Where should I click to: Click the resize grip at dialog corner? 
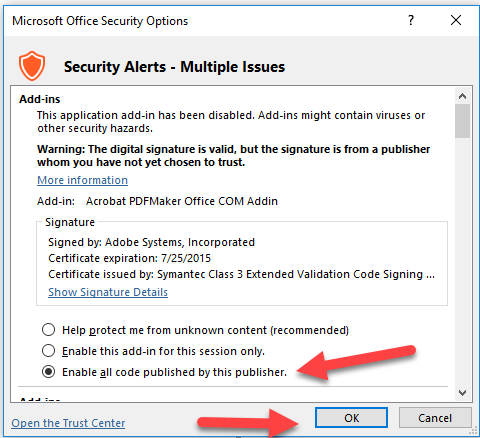[474, 432]
